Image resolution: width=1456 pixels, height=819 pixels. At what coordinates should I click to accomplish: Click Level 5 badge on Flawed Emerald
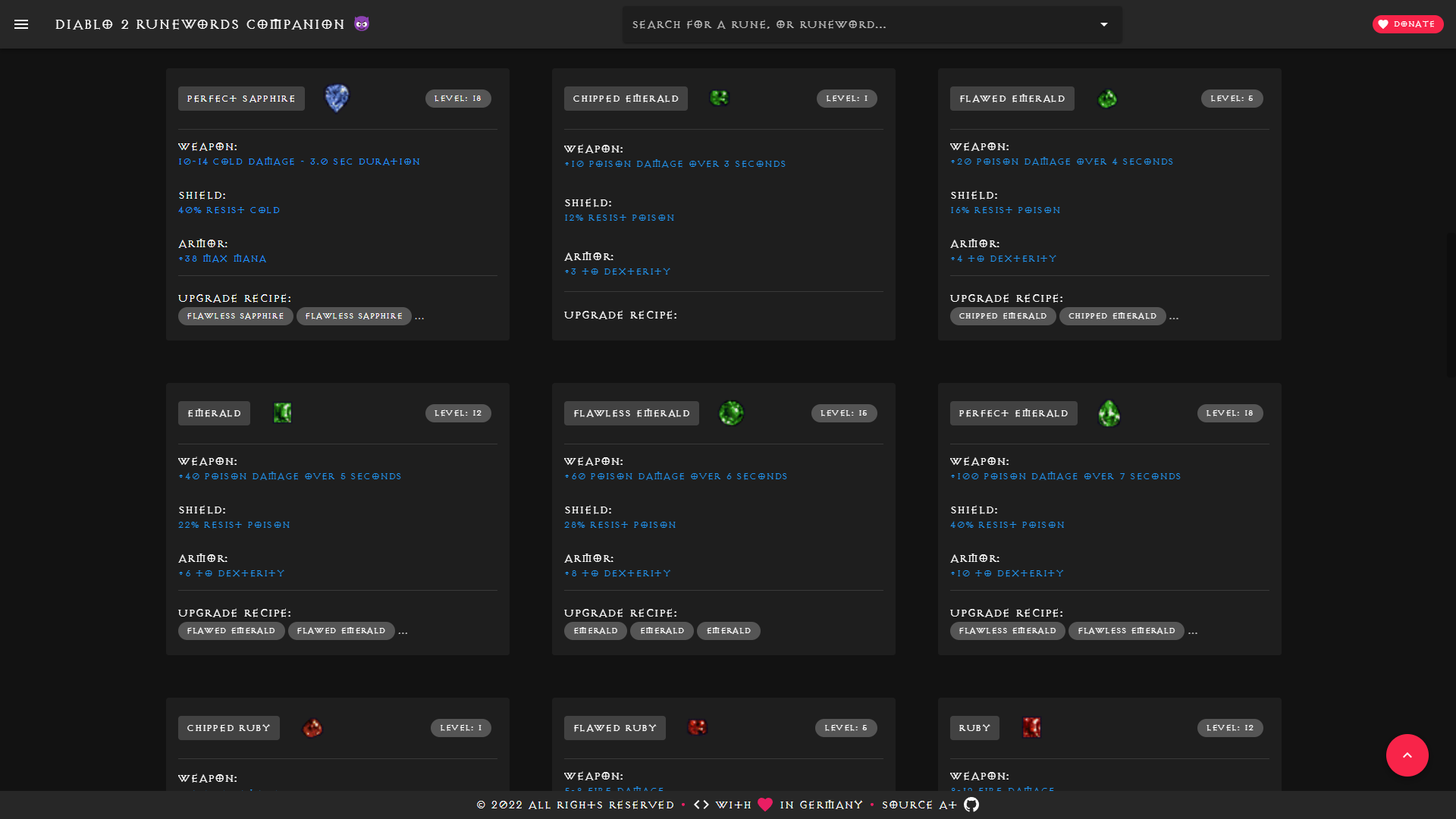1232,99
